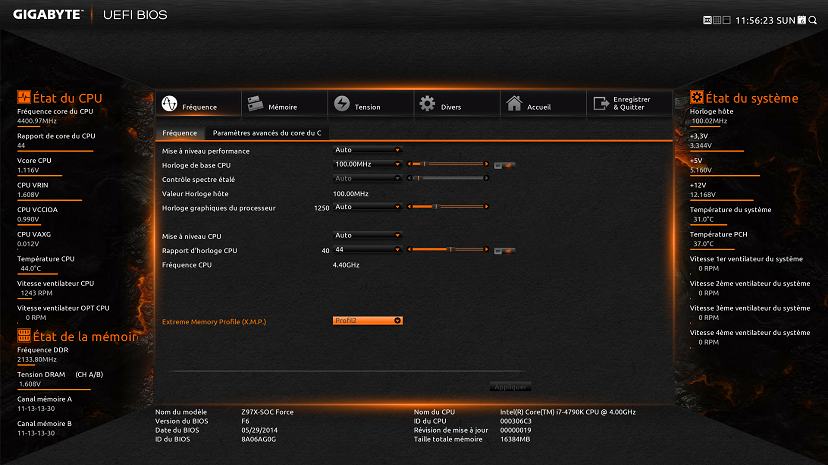Screen dimensions: 828x465
Task: Open Contrôle spectre étalé dropdown
Action: pos(368,178)
